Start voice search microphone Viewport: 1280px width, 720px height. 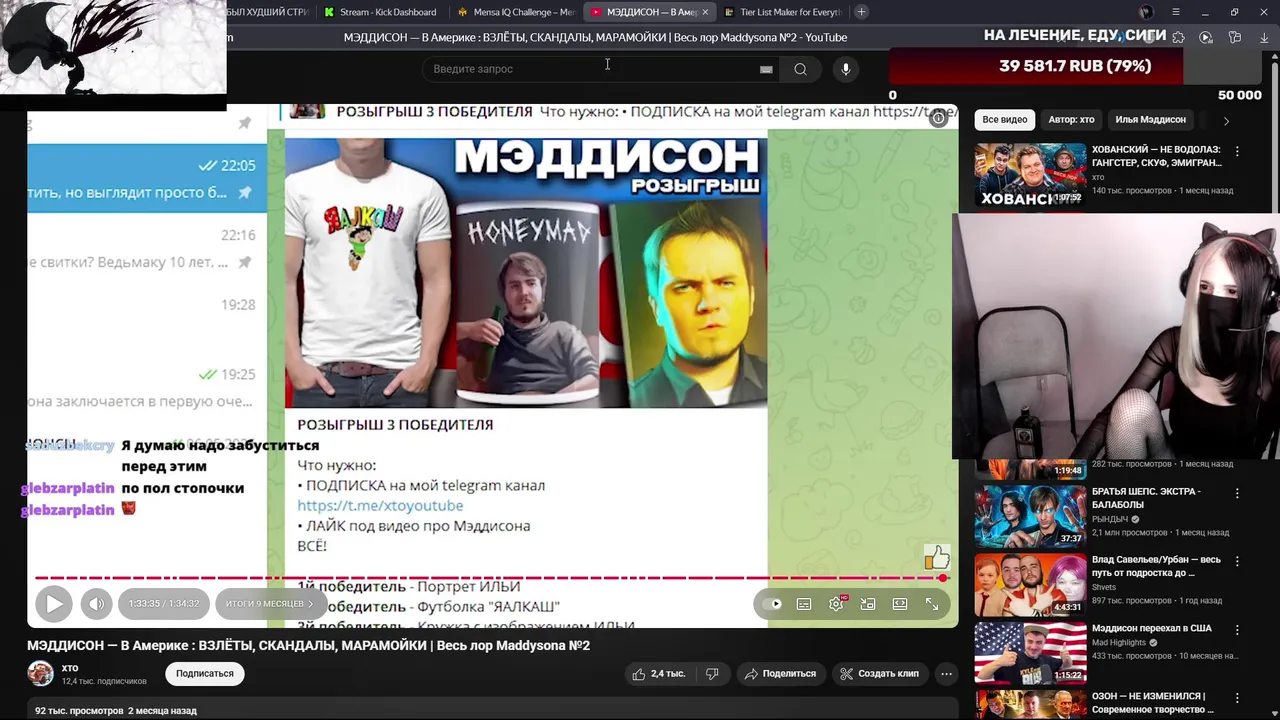pyautogui.click(x=846, y=69)
